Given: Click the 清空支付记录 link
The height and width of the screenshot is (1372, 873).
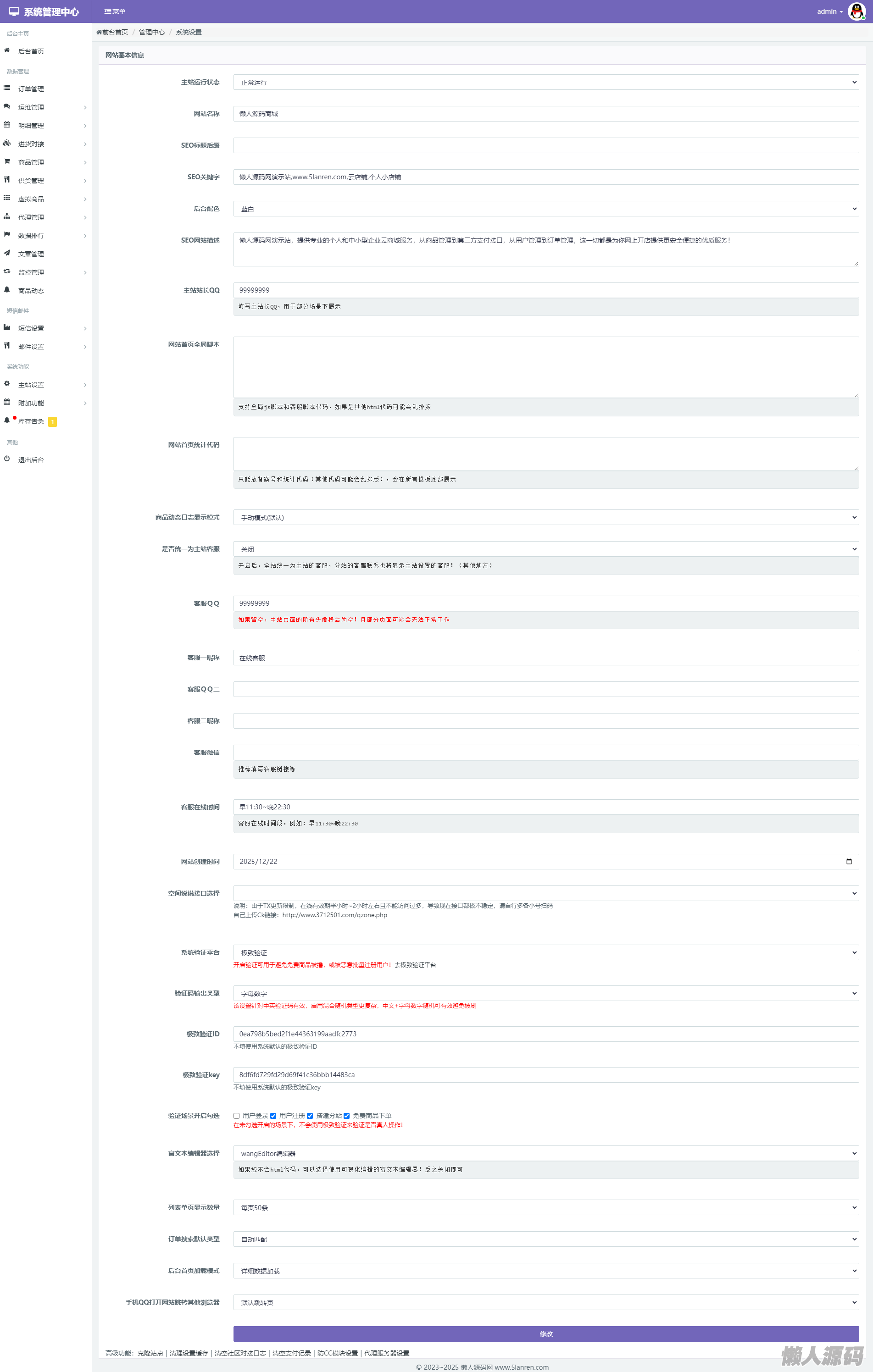Looking at the screenshot, I should (x=291, y=1353).
